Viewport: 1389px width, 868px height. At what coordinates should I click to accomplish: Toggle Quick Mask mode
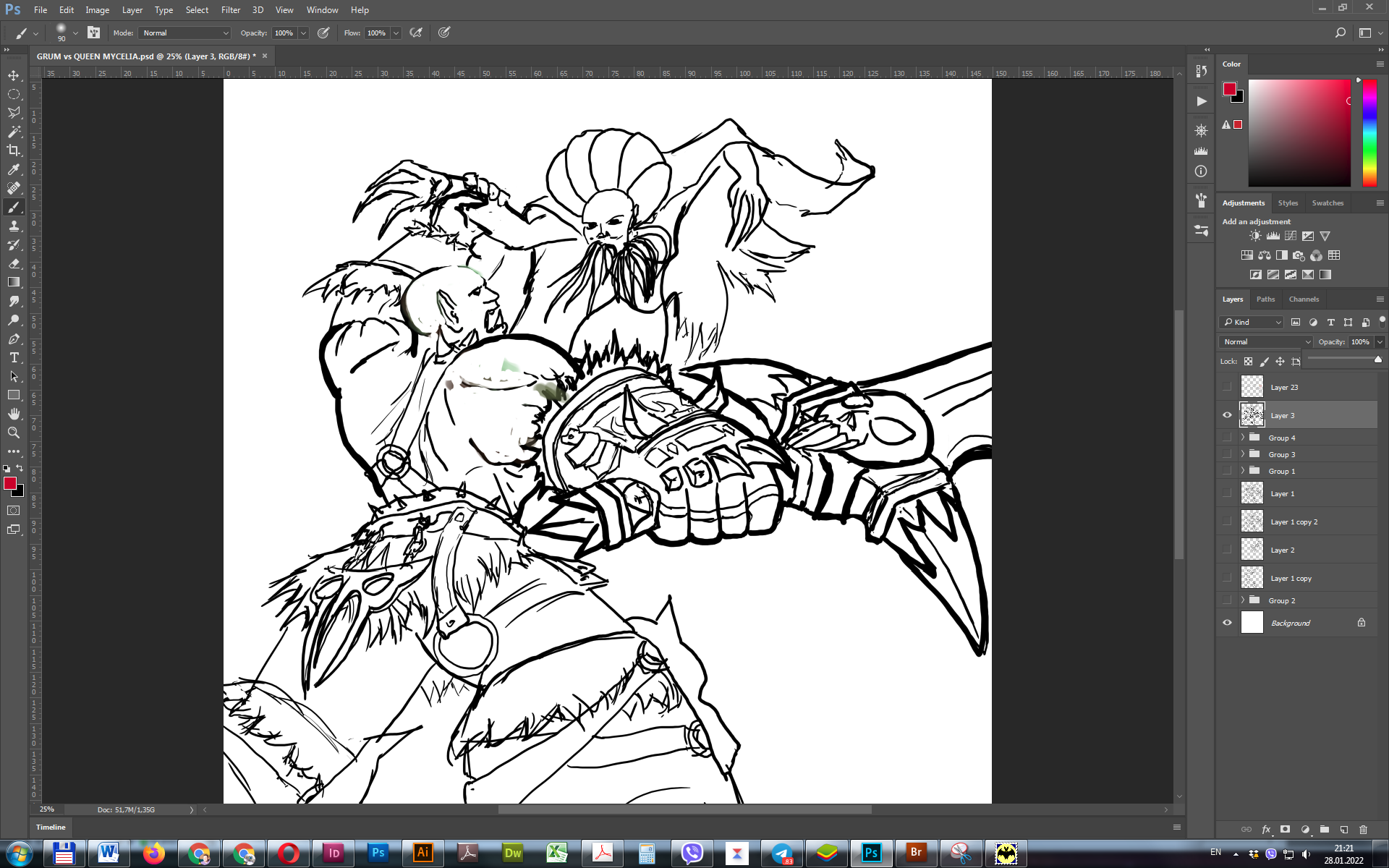(14, 511)
